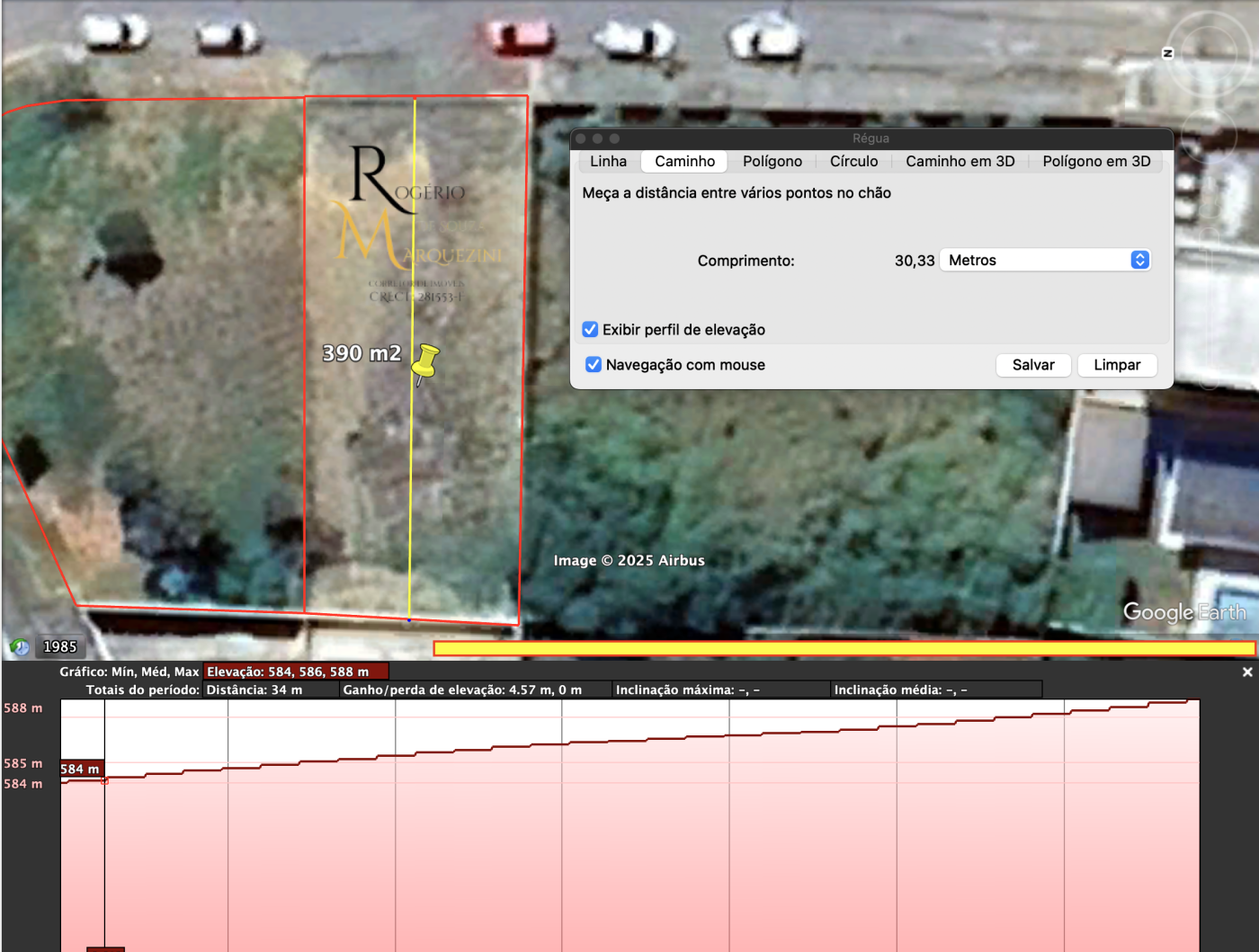This screenshot has height=952, width=1259.
Task: Click the 1985 historical imagery date
Action: pos(60,647)
